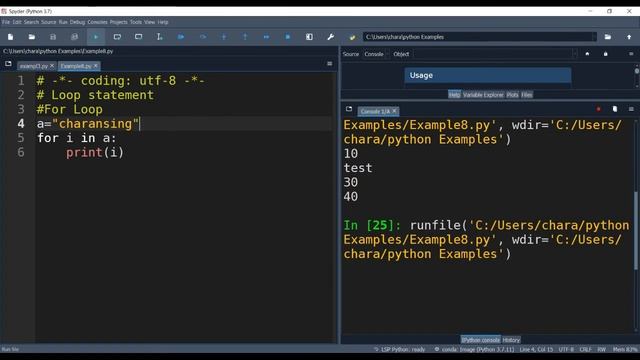
Task: Run current cell
Action: [x=117, y=37]
